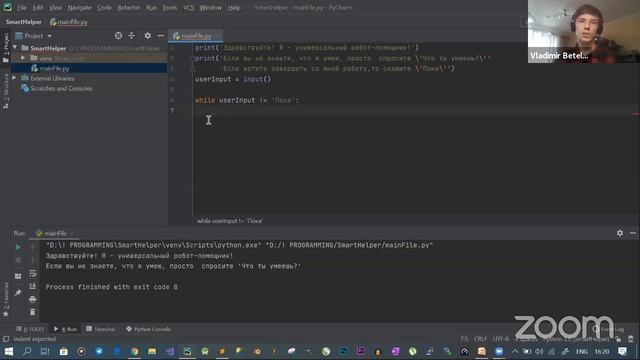Open the Help menu
The width and height of the screenshot is (640, 360).
point(234,7)
